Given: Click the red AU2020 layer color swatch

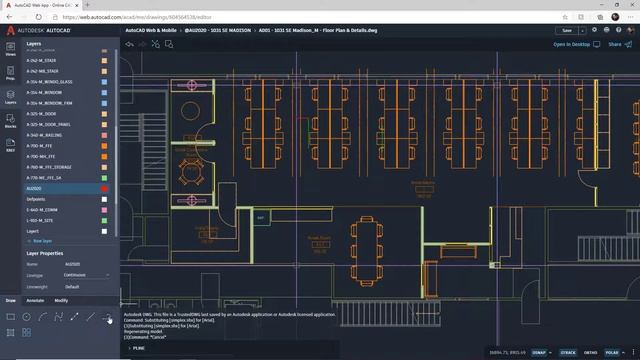Looking at the screenshot, I should coord(104,189).
